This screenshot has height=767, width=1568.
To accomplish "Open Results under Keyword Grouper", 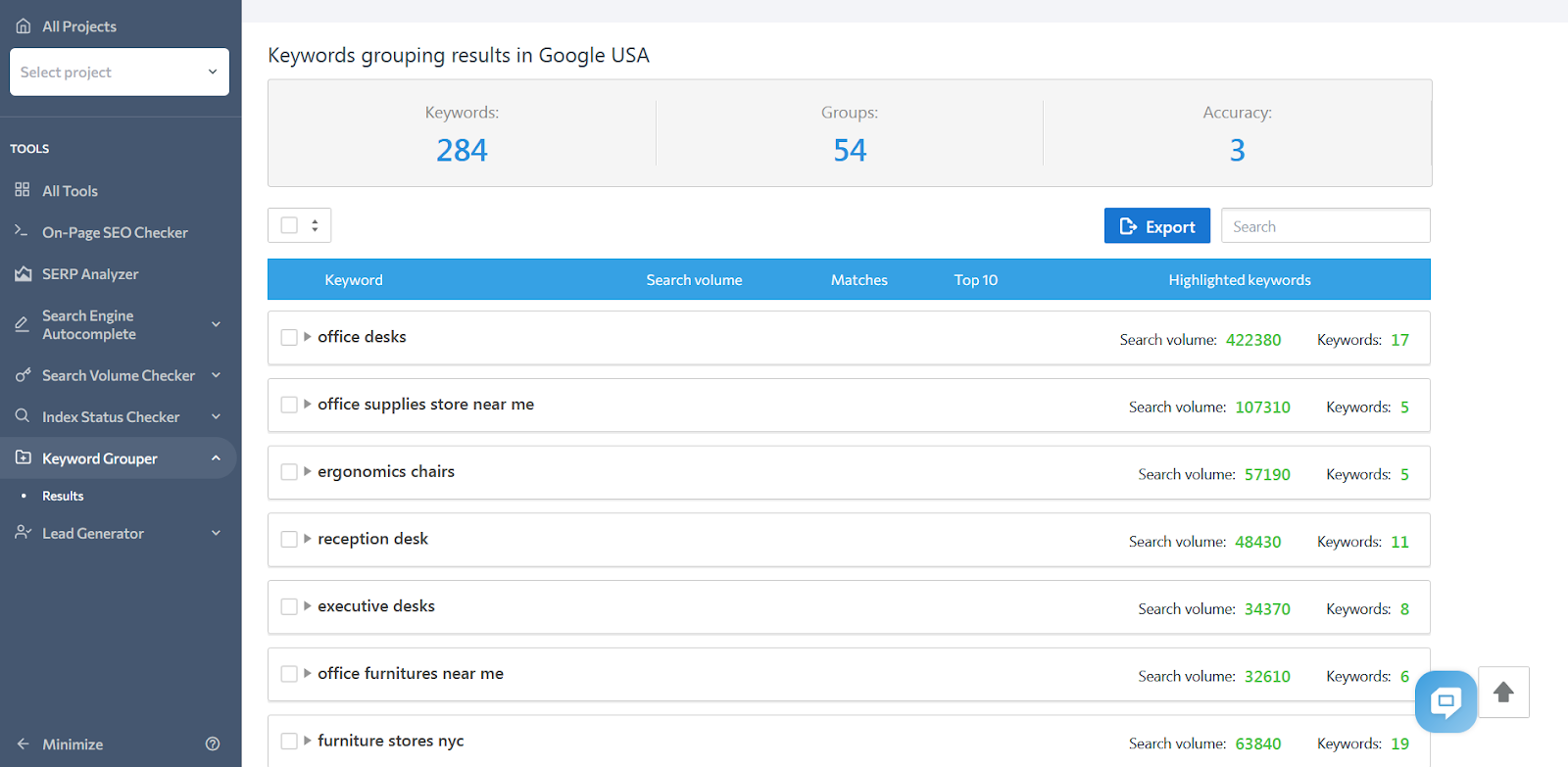I will tap(63, 496).
